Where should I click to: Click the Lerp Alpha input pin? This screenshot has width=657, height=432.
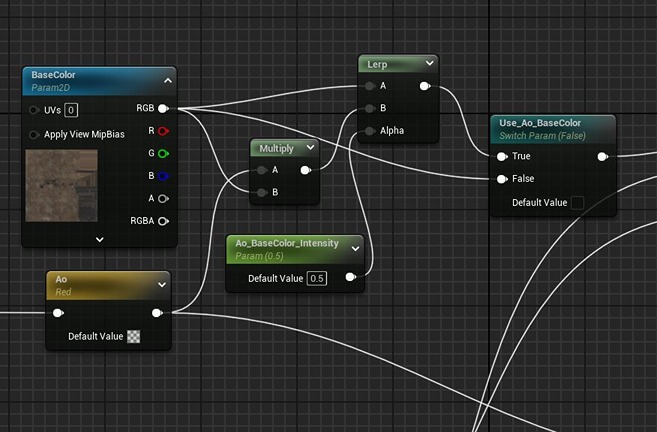pos(370,131)
